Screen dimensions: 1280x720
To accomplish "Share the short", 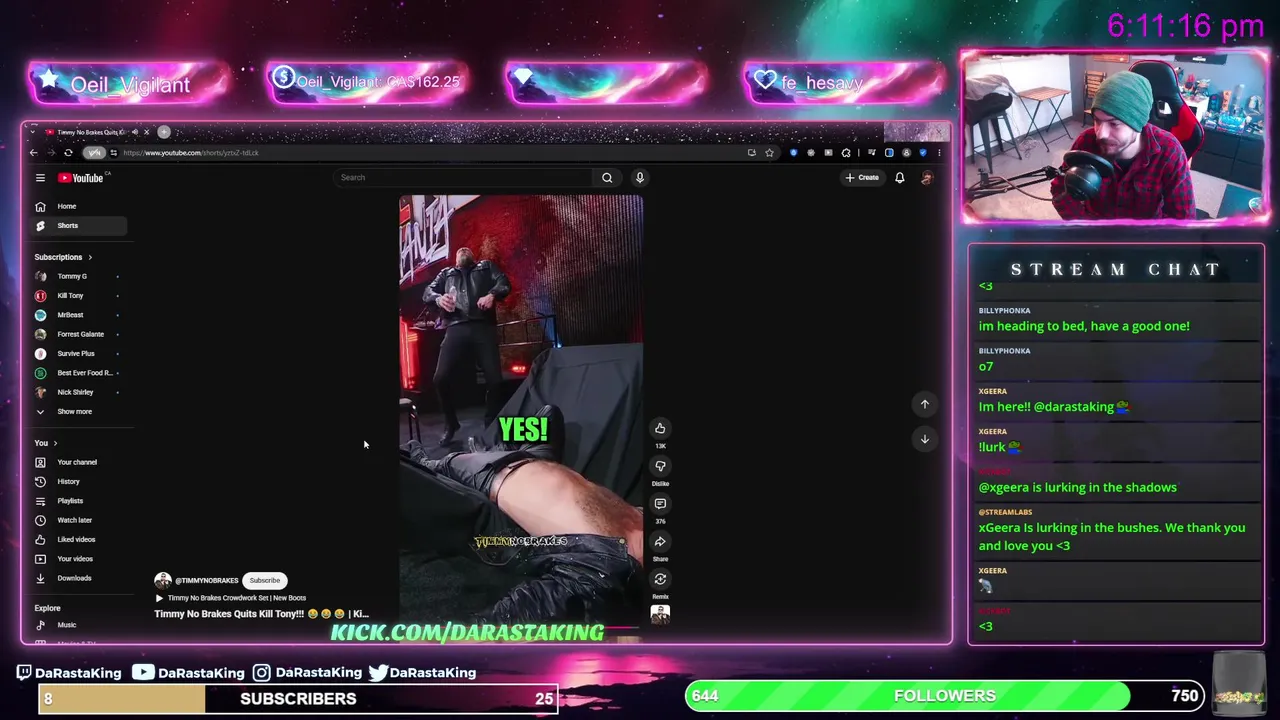I will 660,542.
